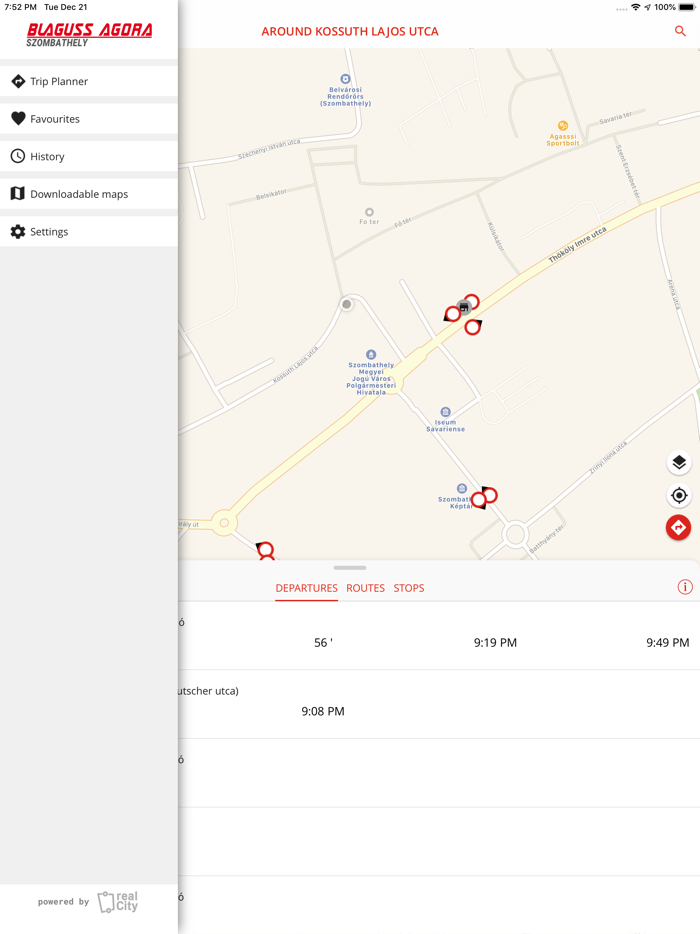Switch to the ROUTES tab
Image resolution: width=700 pixels, height=934 pixels.
tap(365, 588)
